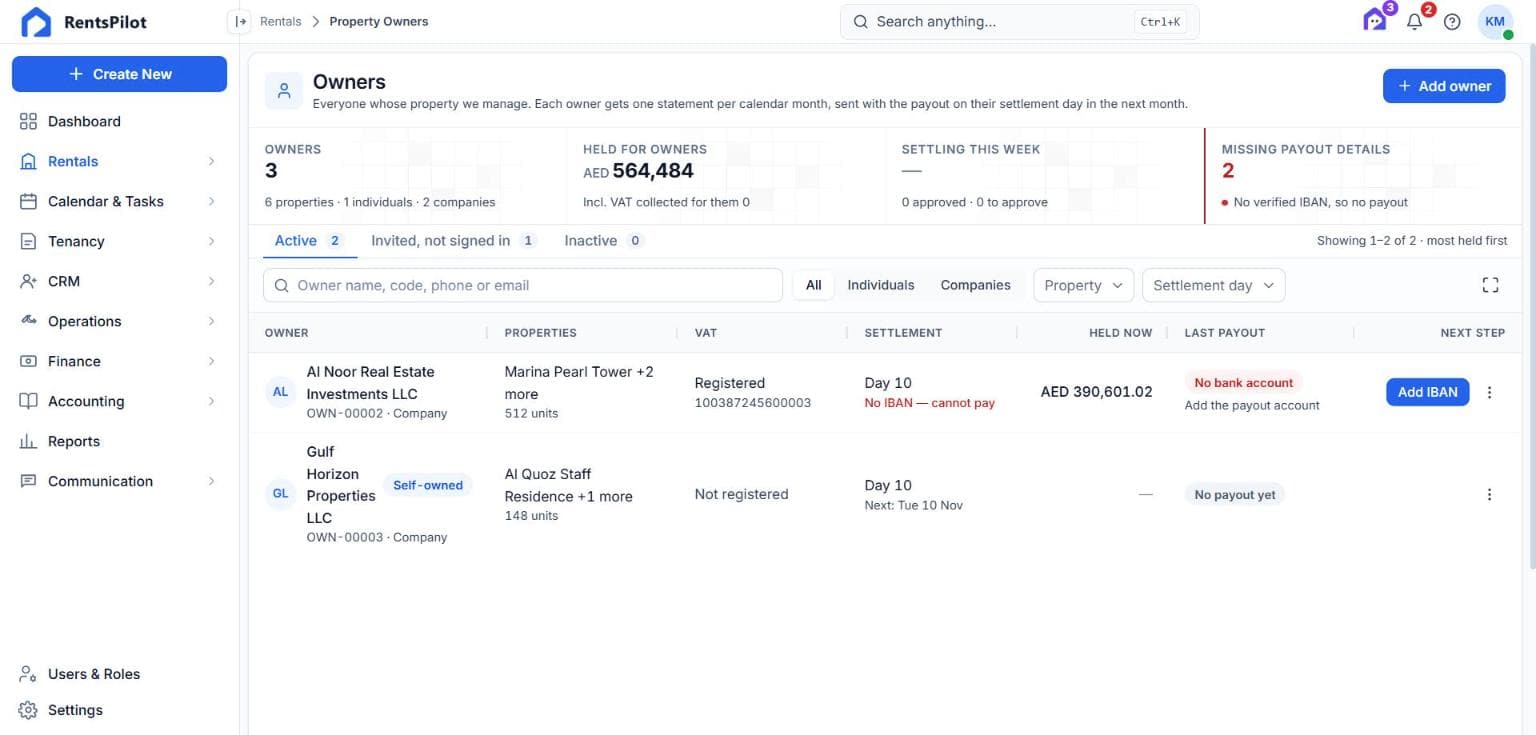Open the Property filter dropdown
The image size is (1536, 735).
(x=1083, y=285)
